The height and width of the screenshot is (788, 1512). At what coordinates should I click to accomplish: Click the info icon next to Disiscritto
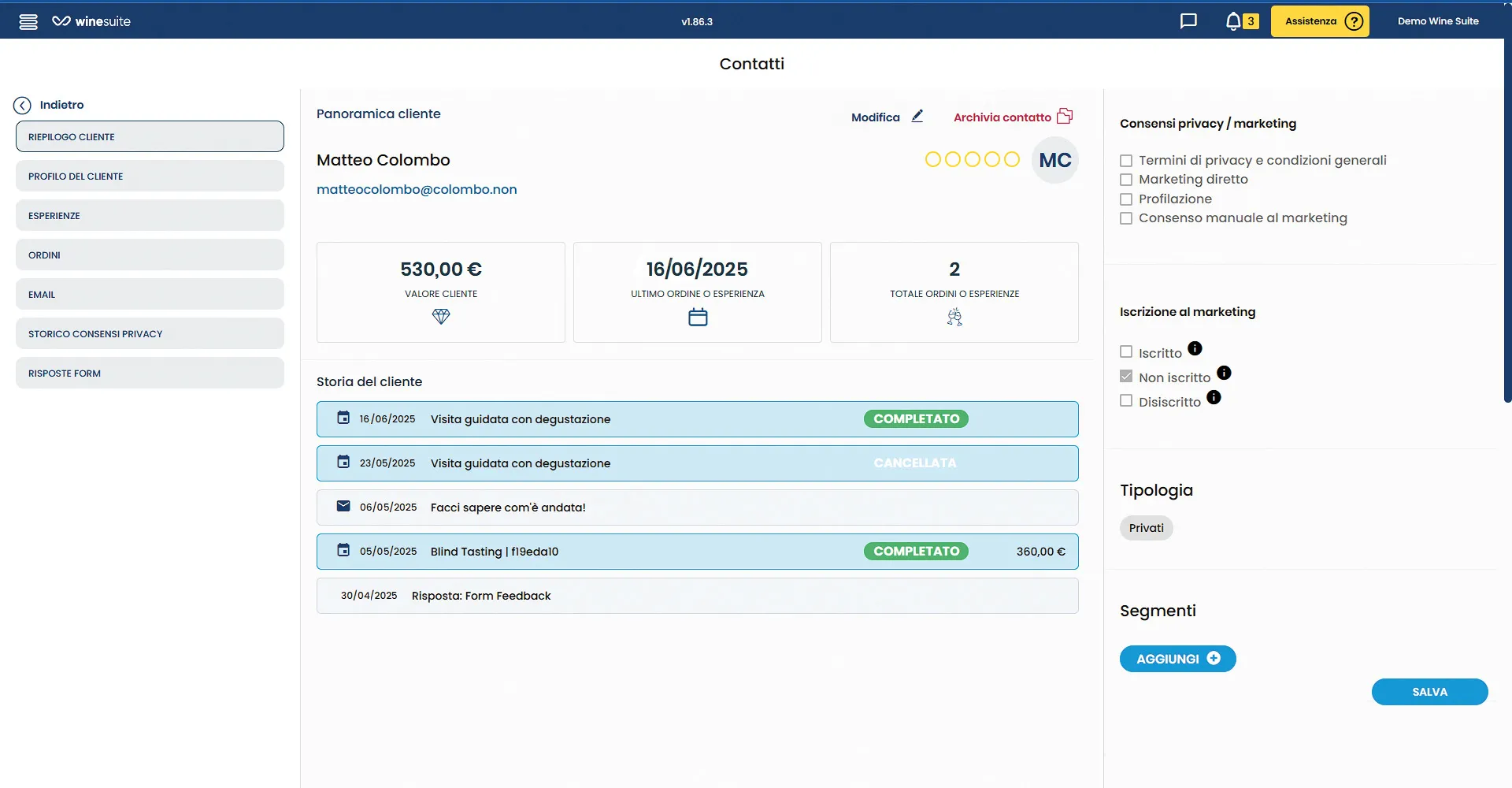click(1214, 397)
